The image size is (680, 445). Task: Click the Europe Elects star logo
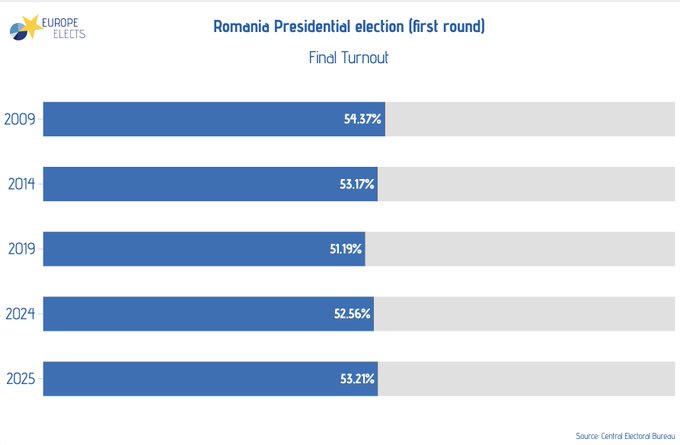pyautogui.click(x=24, y=29)
